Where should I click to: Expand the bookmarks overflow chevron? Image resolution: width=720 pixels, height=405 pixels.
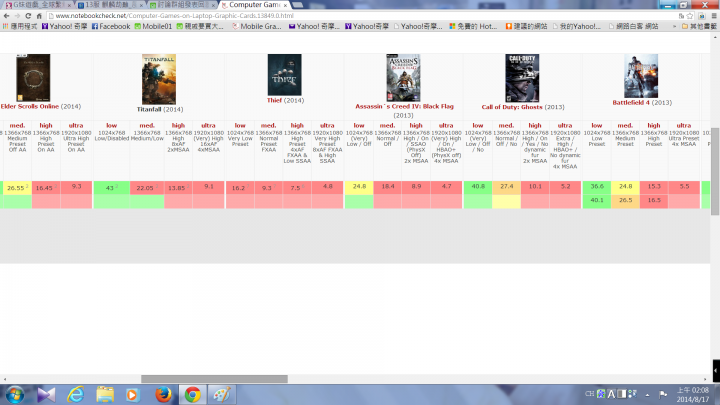(x=675, y=27)
